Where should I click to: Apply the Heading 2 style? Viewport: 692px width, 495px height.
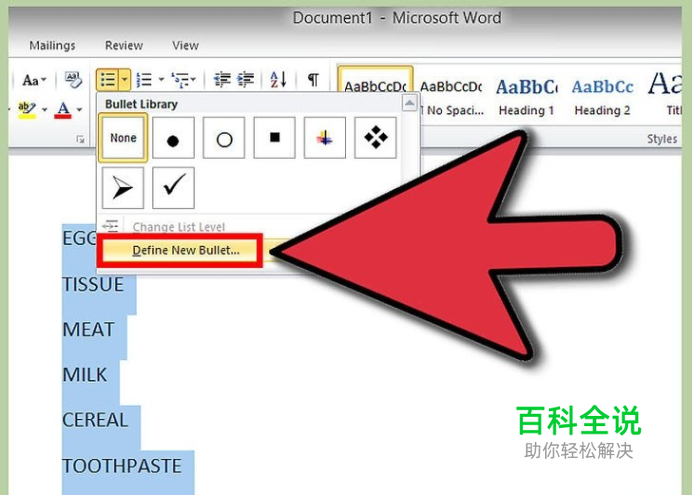point(602,97)
